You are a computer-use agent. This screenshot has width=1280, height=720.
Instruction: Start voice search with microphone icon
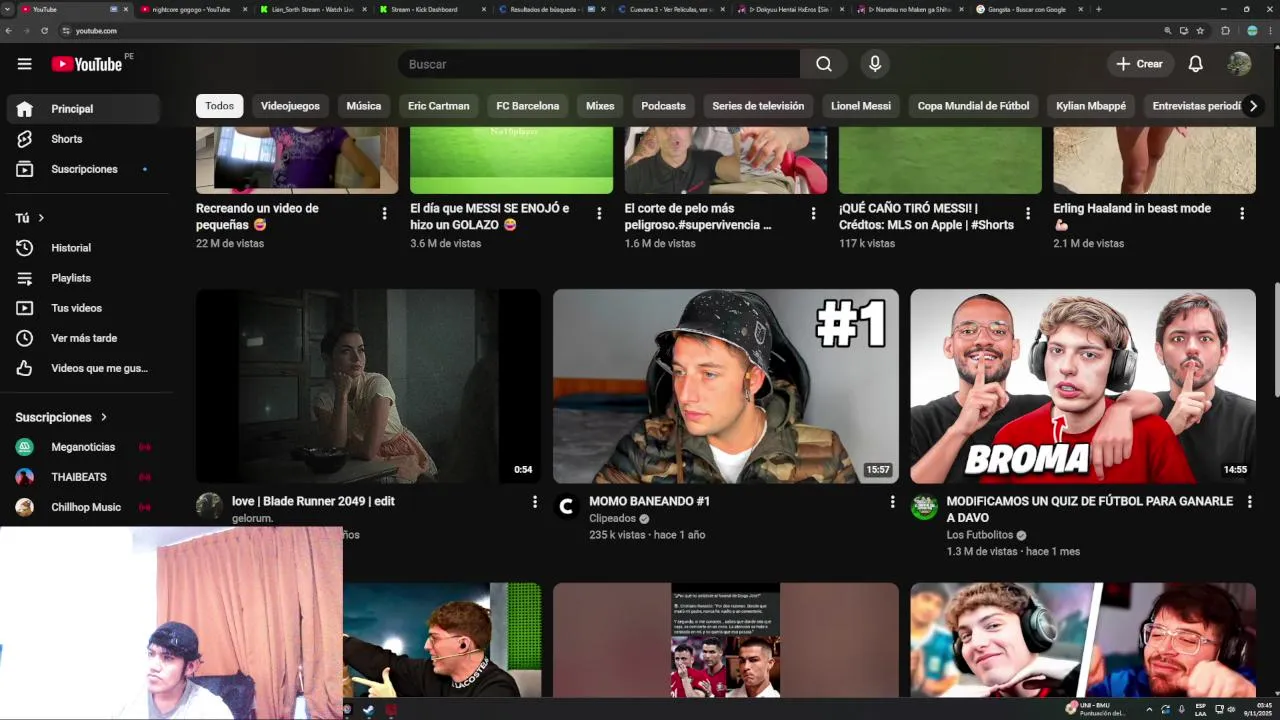coord(875,64)
